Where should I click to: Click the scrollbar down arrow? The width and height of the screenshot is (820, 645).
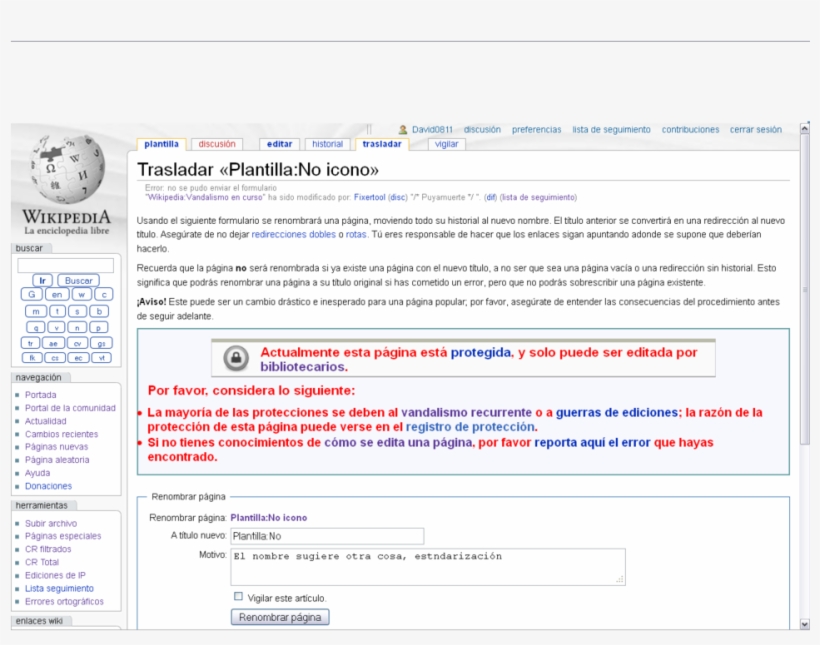804,624
